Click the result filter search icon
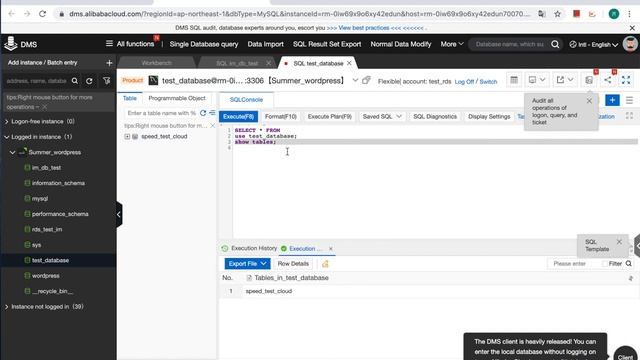The width and height of the screenshot is (640, 360). point(629,264)
